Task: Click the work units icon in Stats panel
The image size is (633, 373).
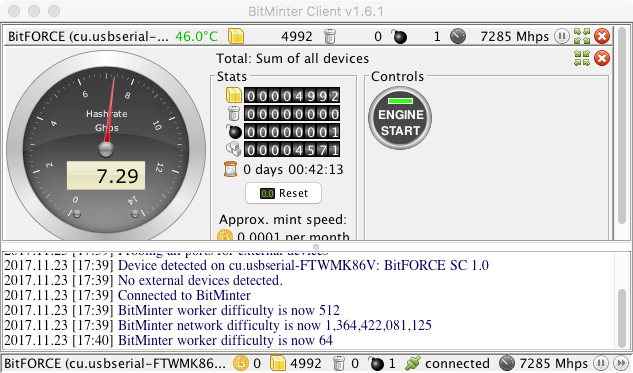Action: click(233, 149)
